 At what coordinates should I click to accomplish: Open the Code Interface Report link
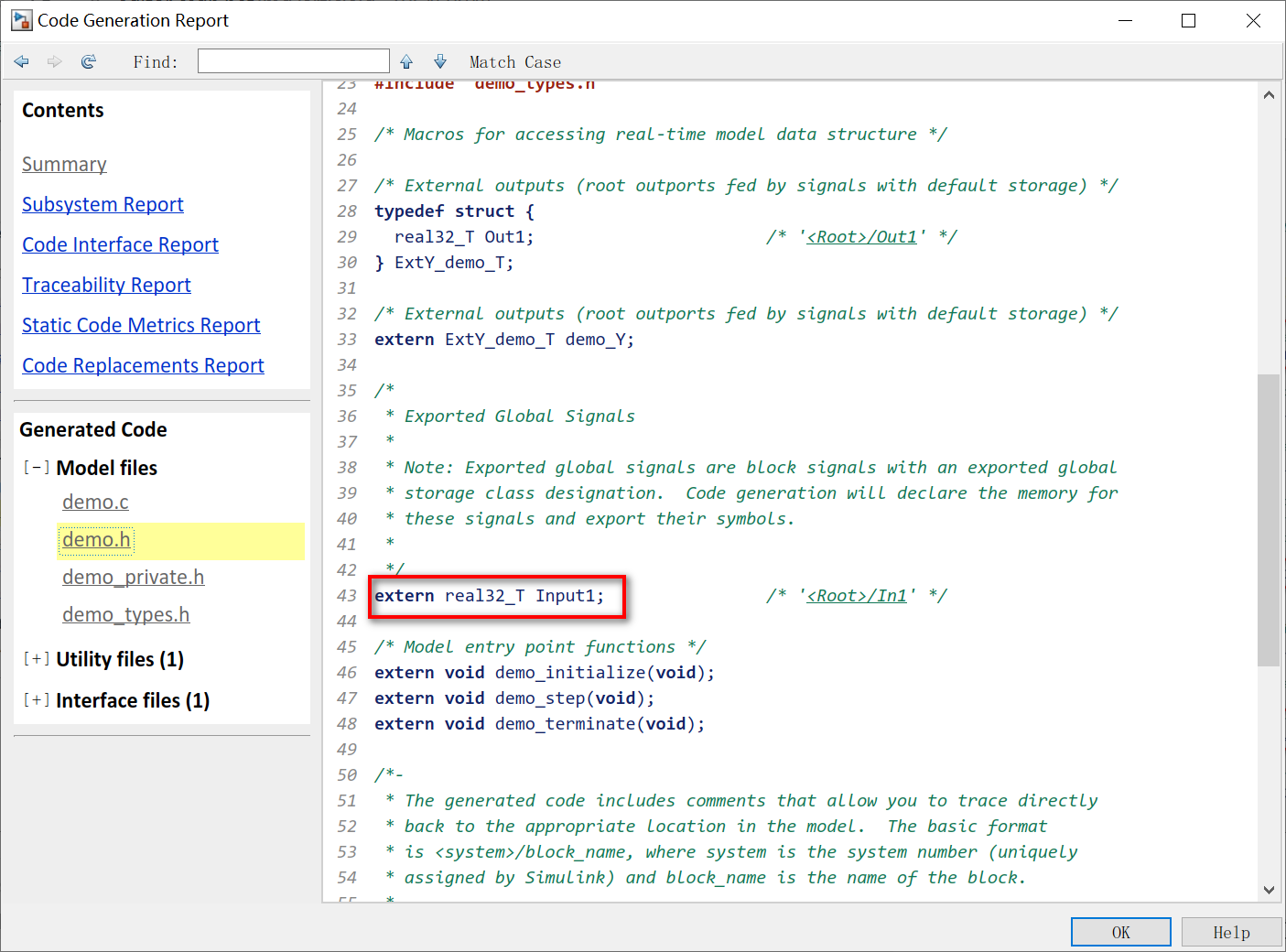coord(120,244)
